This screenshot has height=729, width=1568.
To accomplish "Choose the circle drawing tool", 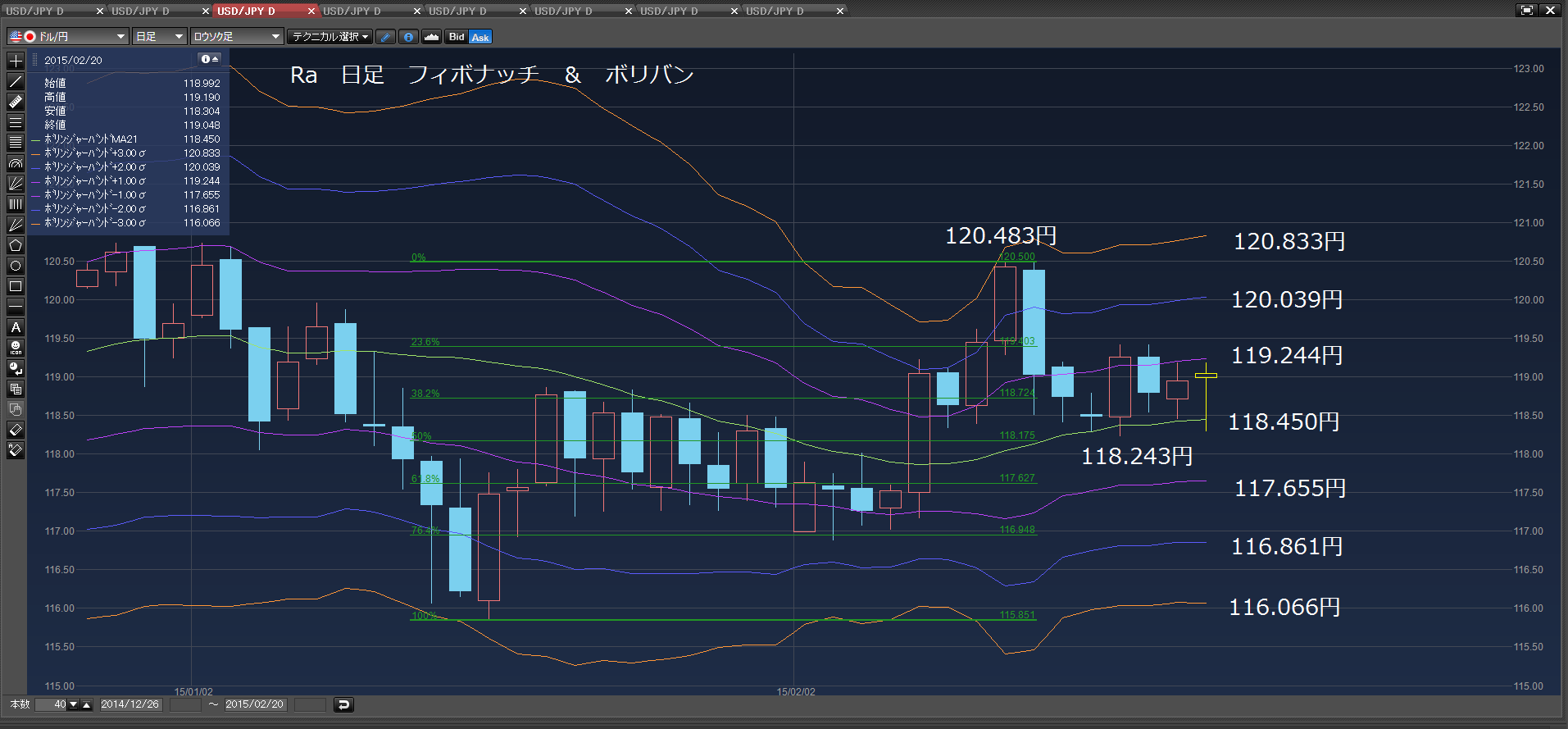I will point(16,266).
